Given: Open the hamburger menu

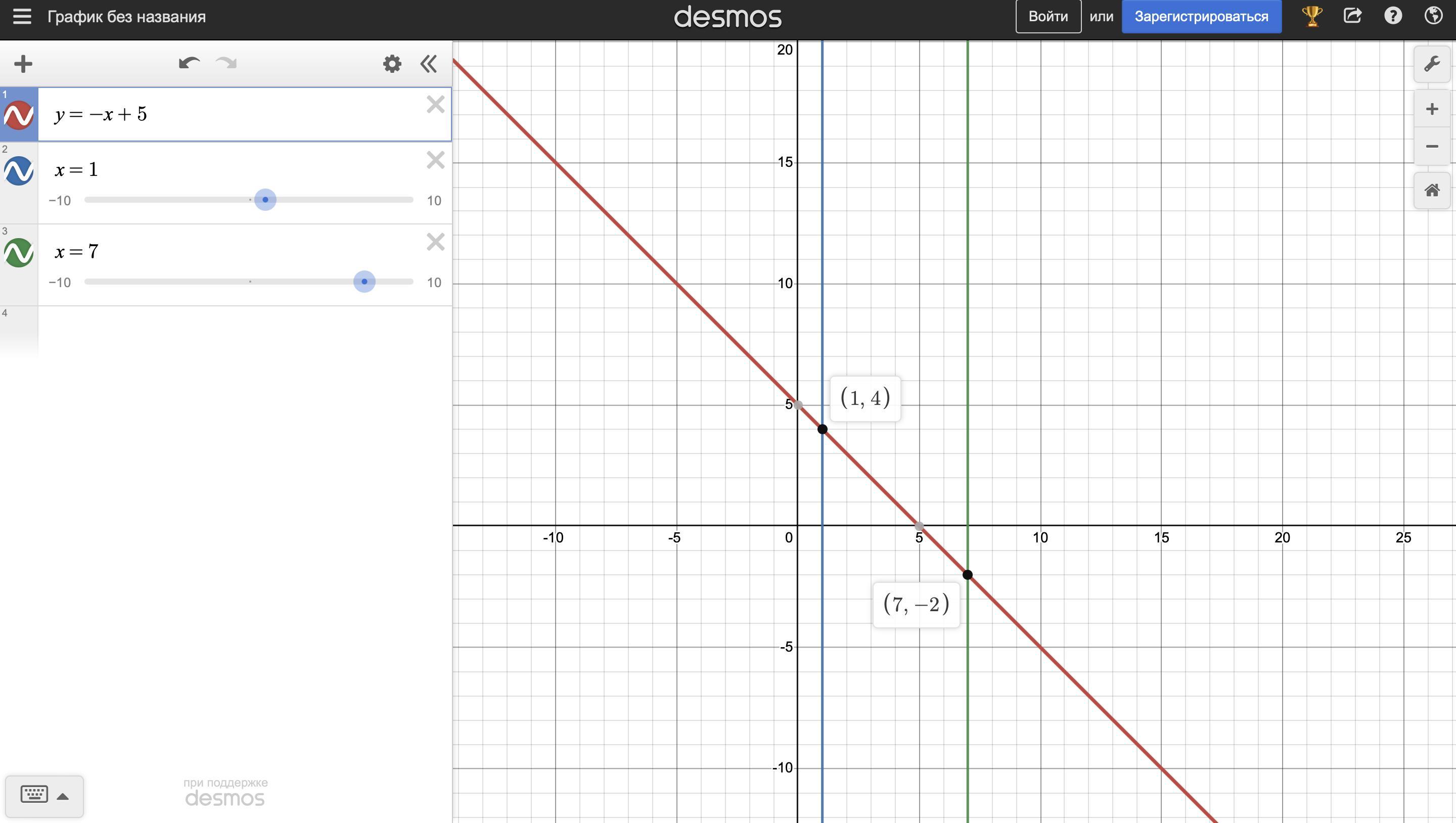Looking at the screenshot, I should coord(21,16).
